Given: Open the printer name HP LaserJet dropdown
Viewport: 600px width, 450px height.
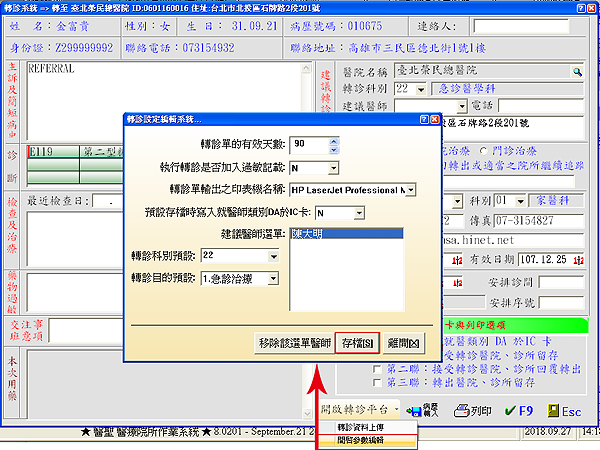Looking at the screenshot, I should tap(410, 189).
